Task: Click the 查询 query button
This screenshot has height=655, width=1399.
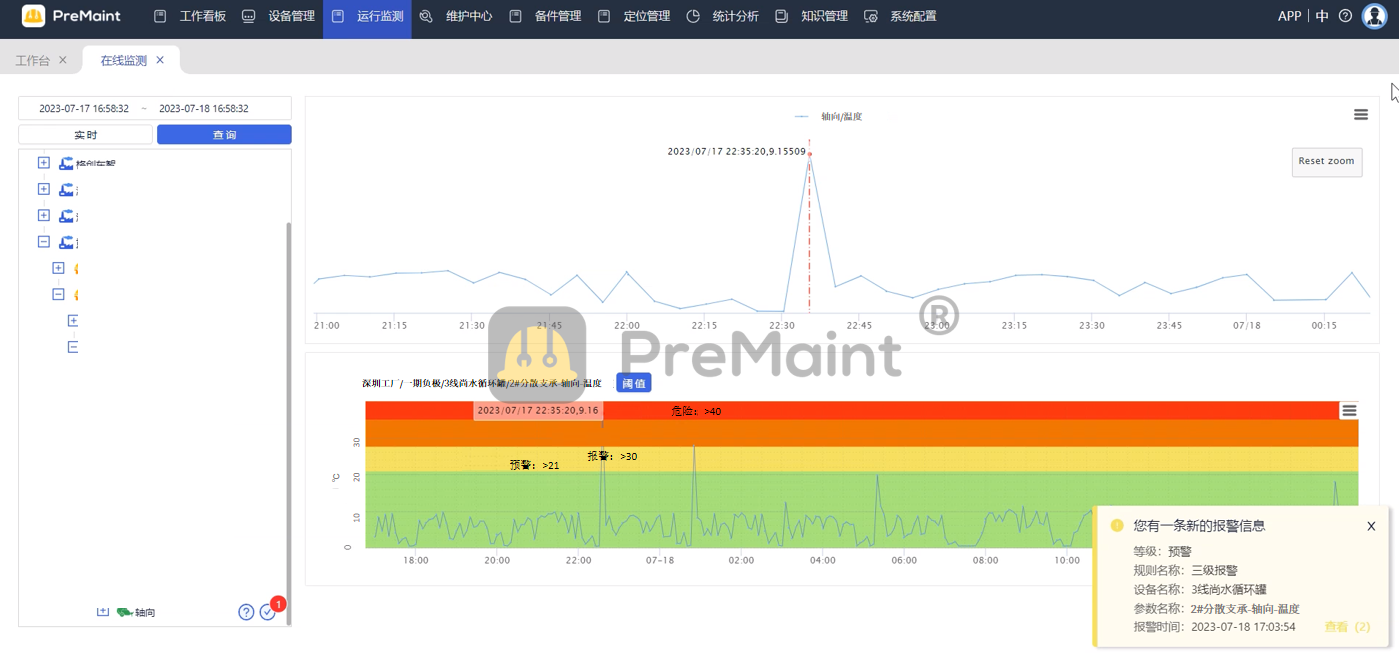Action: coord(224,135)
